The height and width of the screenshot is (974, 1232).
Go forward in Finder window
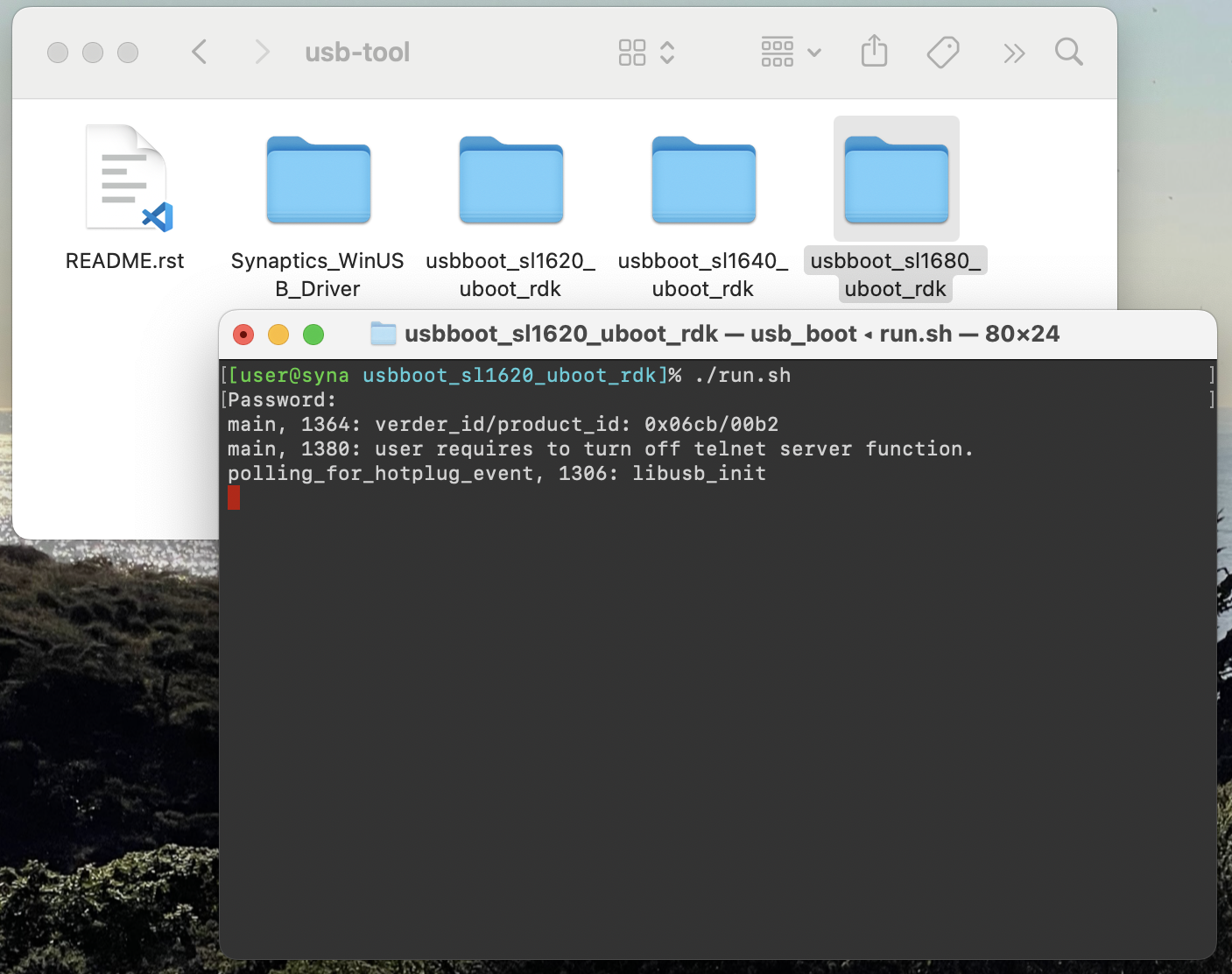[262, 52]
